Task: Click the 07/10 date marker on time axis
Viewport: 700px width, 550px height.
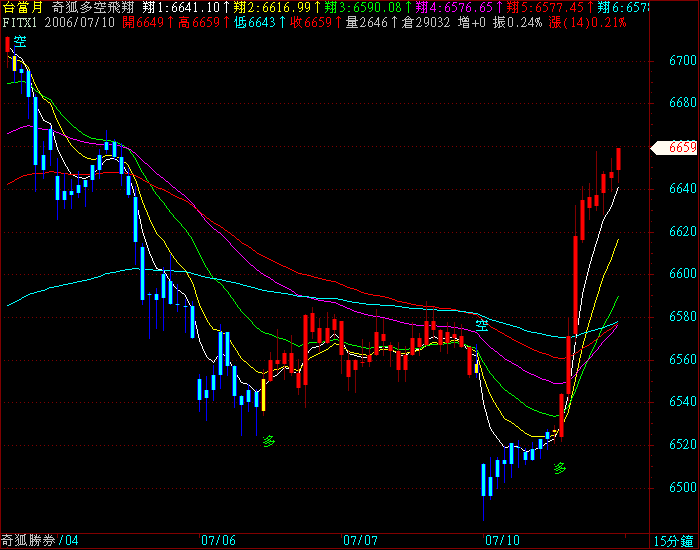Action: pos(501,541)
